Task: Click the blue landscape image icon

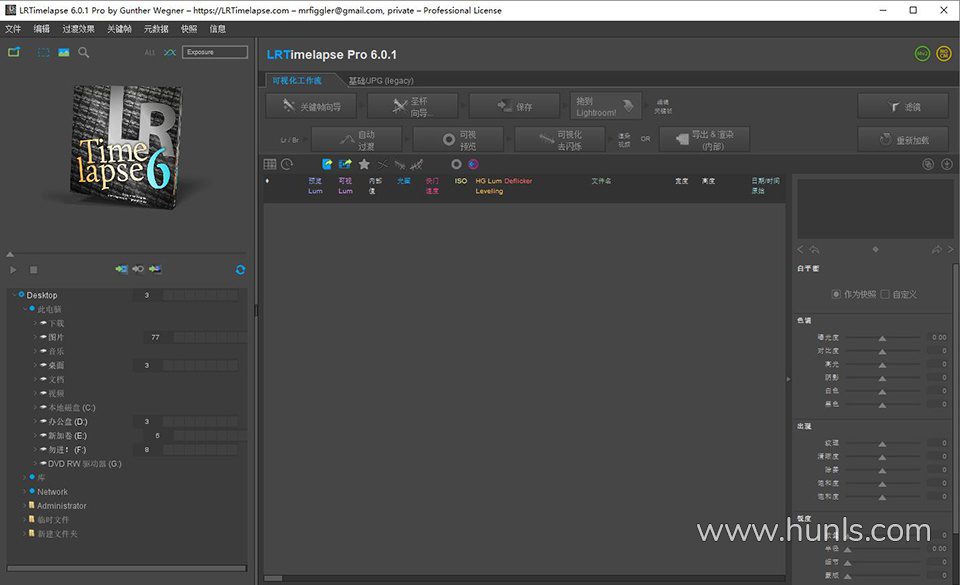Action: click(x=64, y=53)
